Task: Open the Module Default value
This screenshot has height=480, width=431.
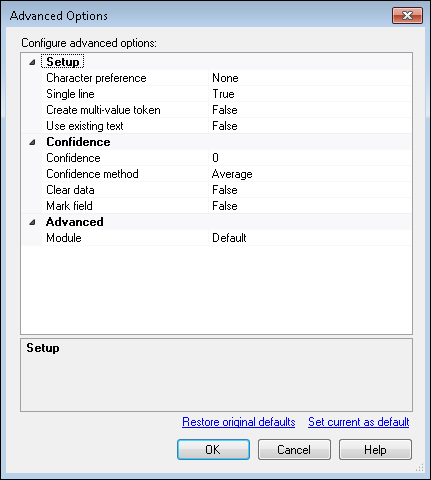Action: 310,238
